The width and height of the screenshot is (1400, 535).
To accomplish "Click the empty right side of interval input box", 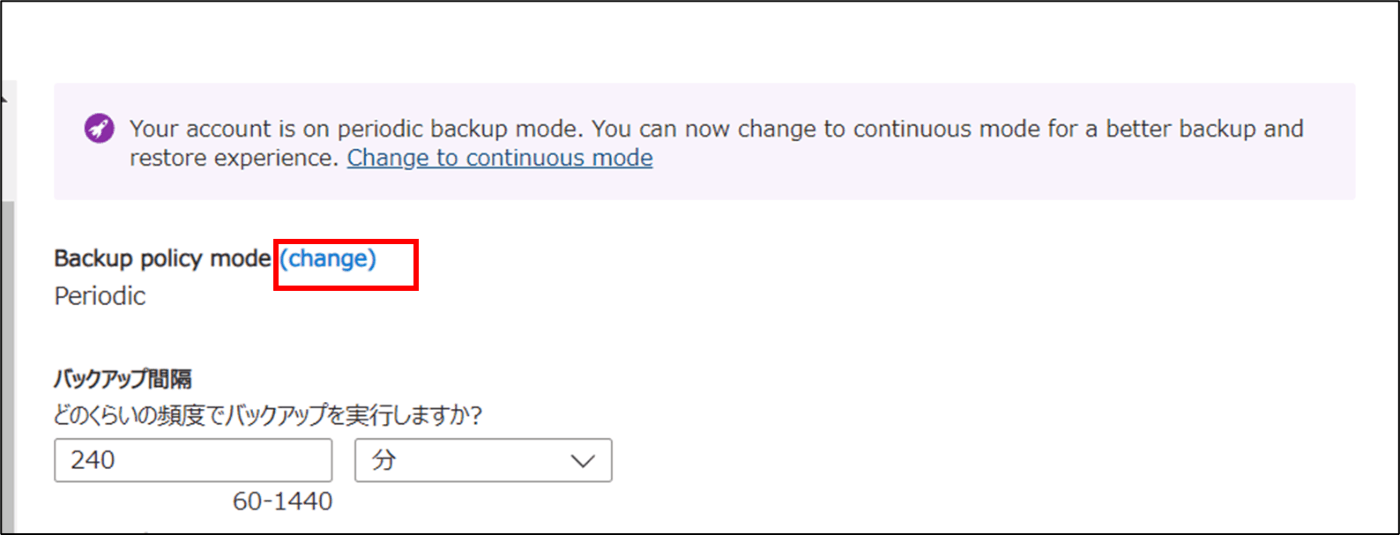I will (x=260, y=460).
